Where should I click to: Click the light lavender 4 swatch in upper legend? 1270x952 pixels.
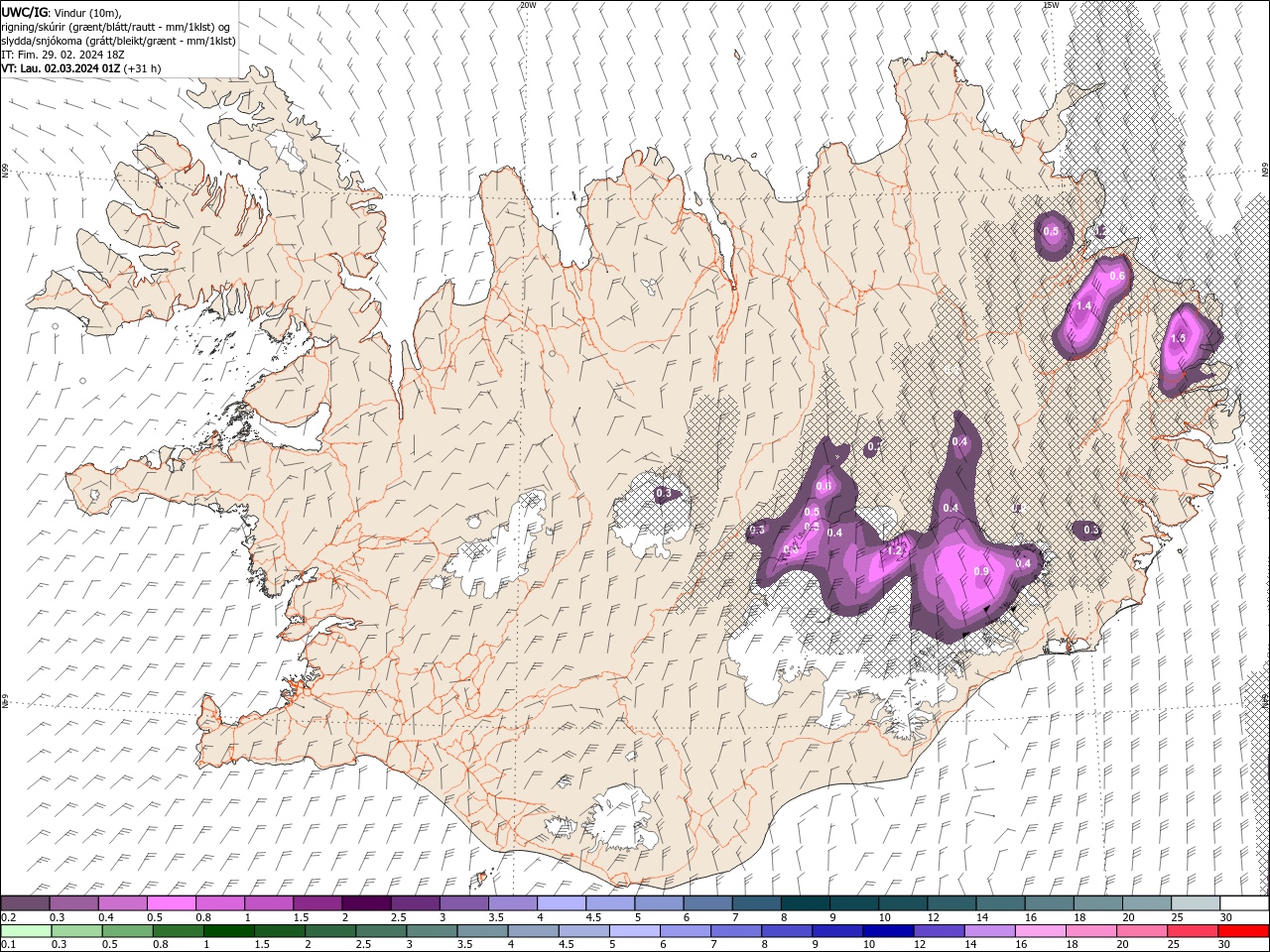point(562,903)
